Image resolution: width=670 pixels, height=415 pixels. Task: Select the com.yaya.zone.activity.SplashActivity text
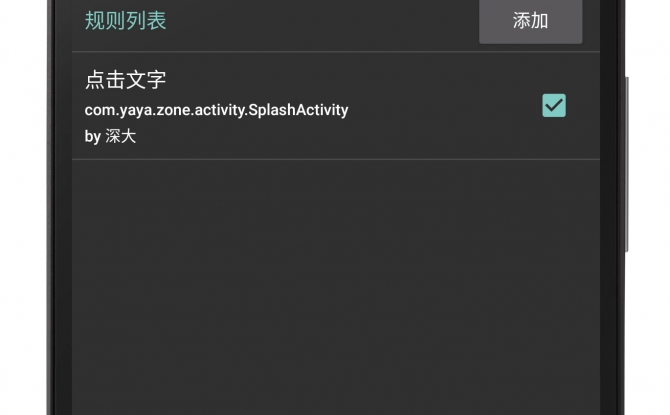216,110
